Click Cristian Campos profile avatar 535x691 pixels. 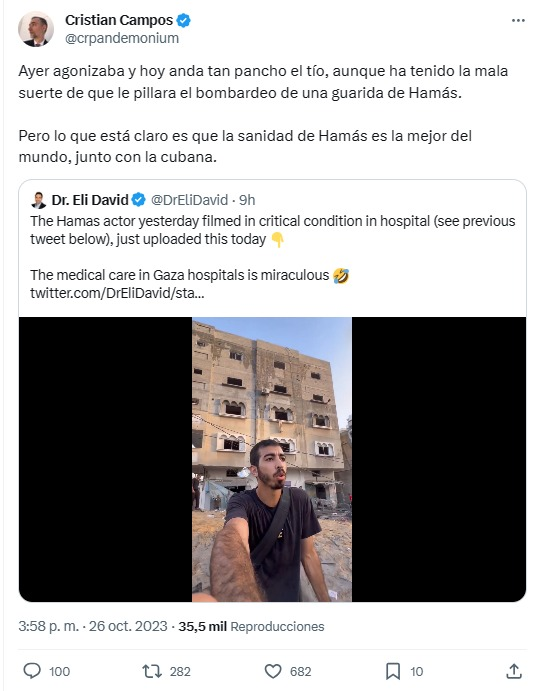pyautogui.click(x=36, y=29)
